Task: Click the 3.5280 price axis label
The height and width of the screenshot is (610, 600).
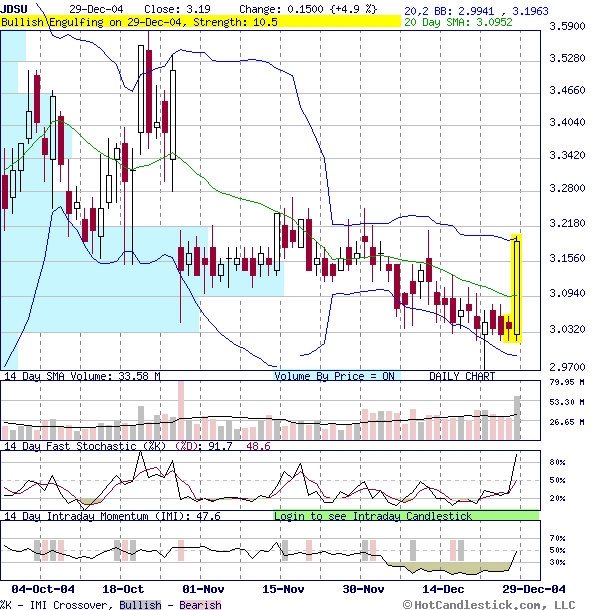Action: (x=567, y=58)
